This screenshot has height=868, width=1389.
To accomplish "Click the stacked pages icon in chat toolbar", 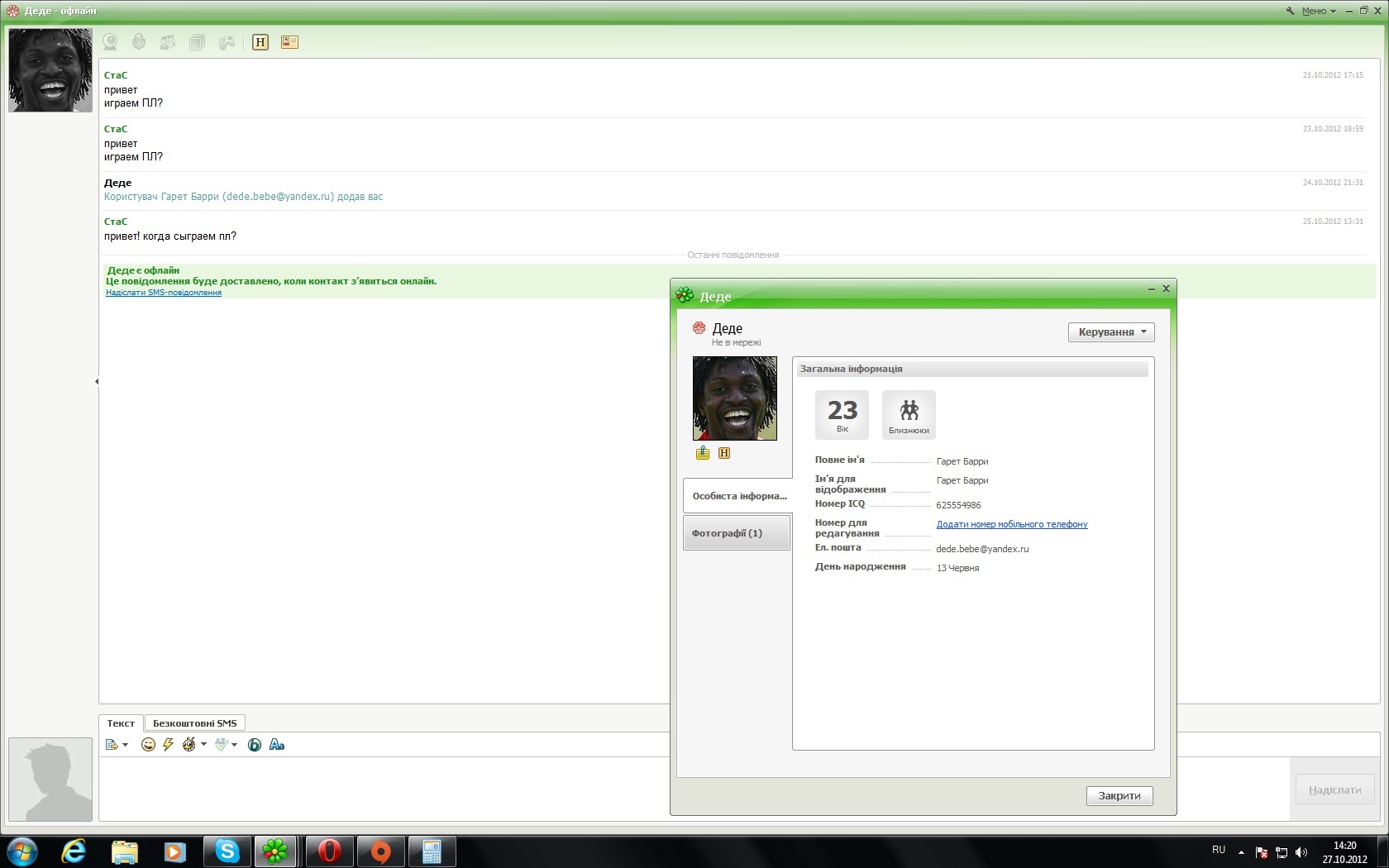I will (x=197, y=42).
